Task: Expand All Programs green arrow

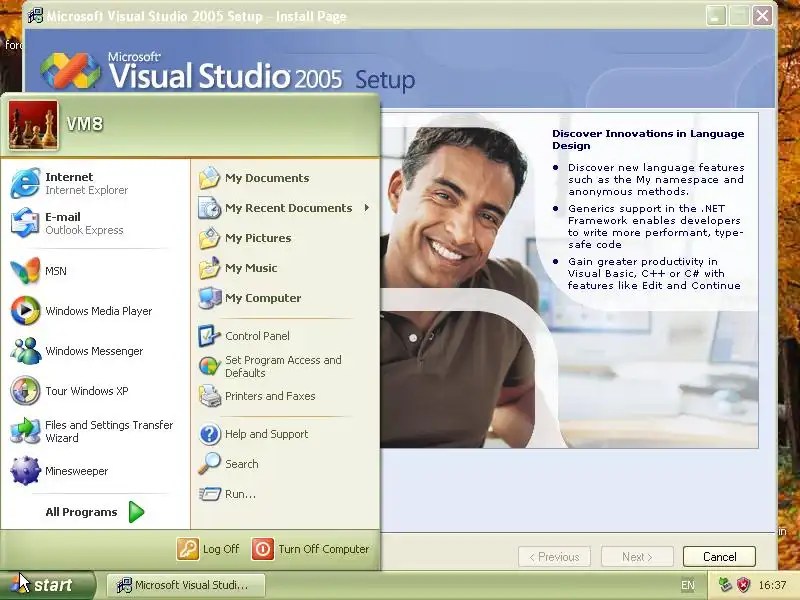Action: click(x=136, y=512)
